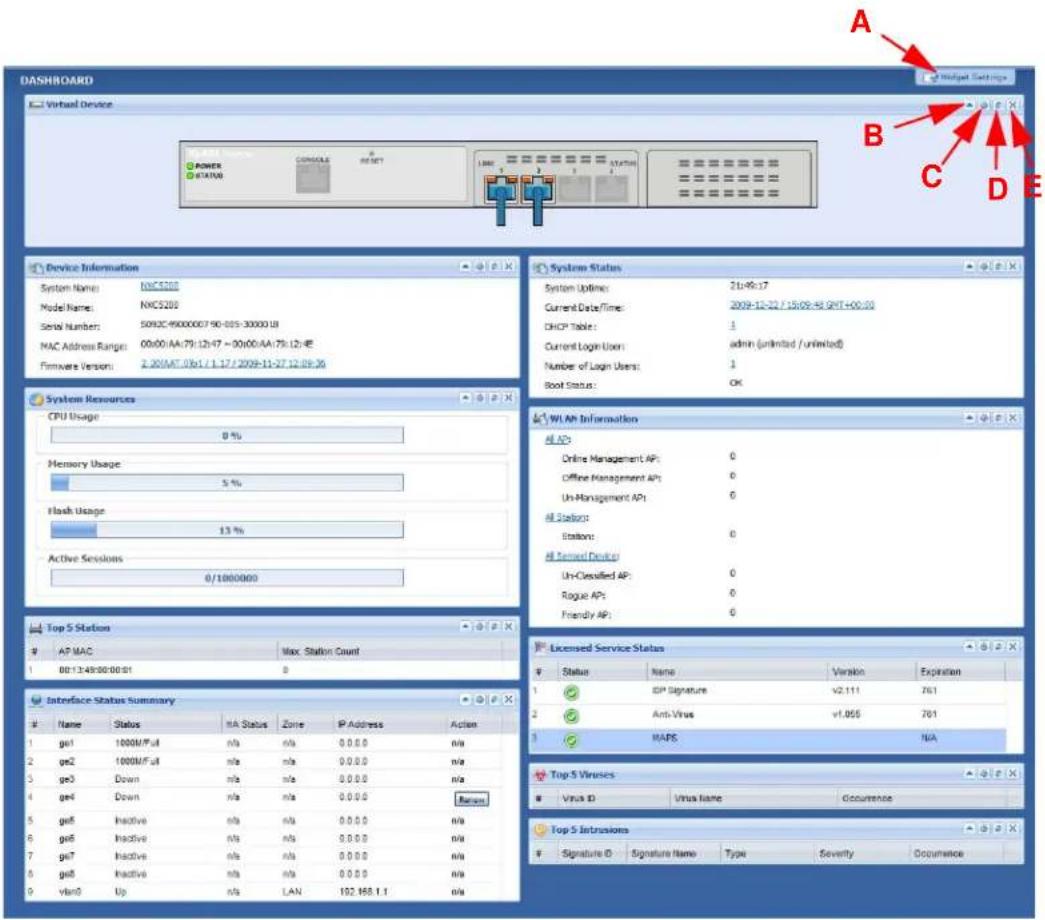Open refresh time setting for WLAN Information

tap(984, 418)
